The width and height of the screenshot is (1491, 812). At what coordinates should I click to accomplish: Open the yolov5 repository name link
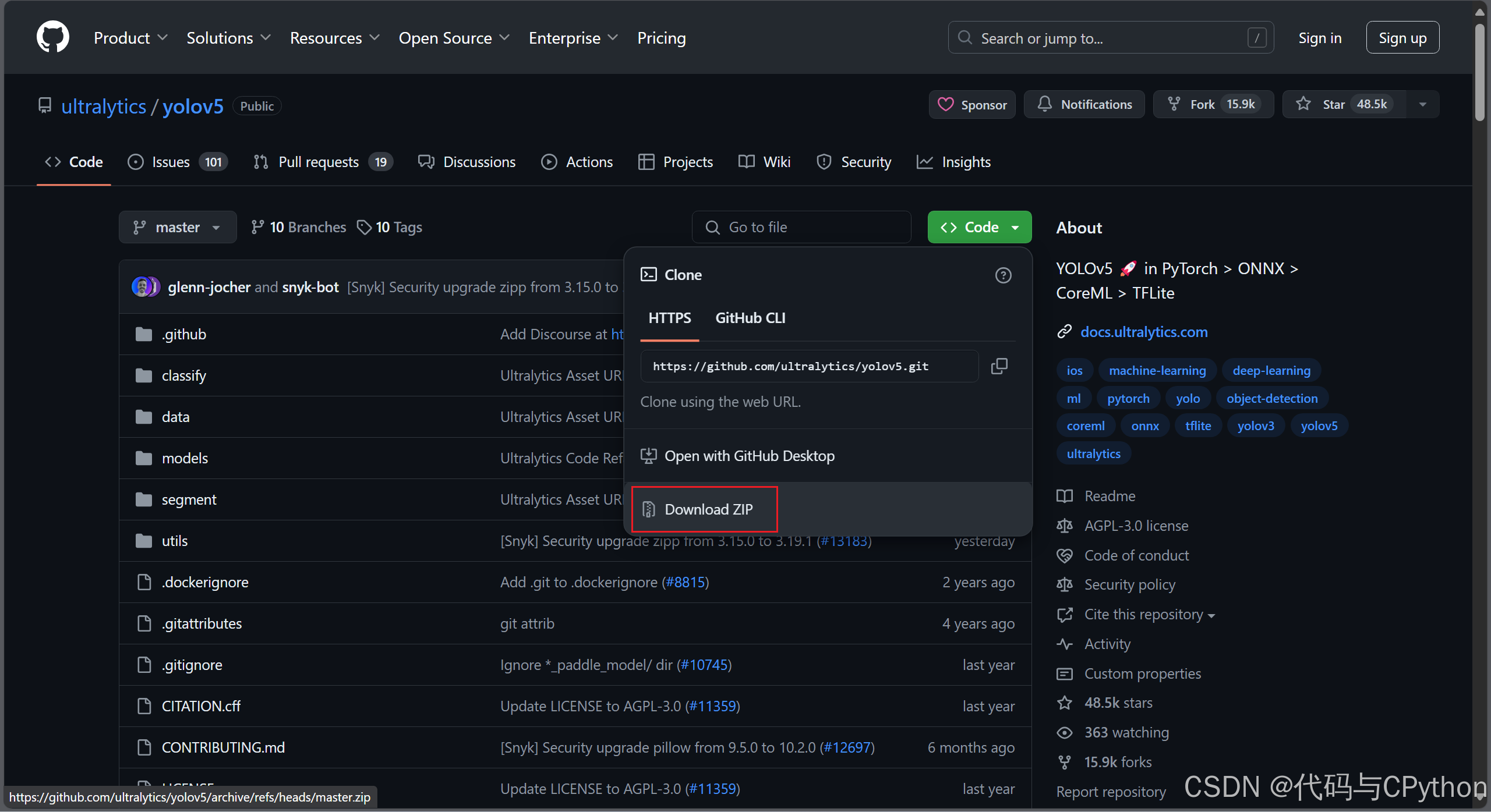pos(193,107)
